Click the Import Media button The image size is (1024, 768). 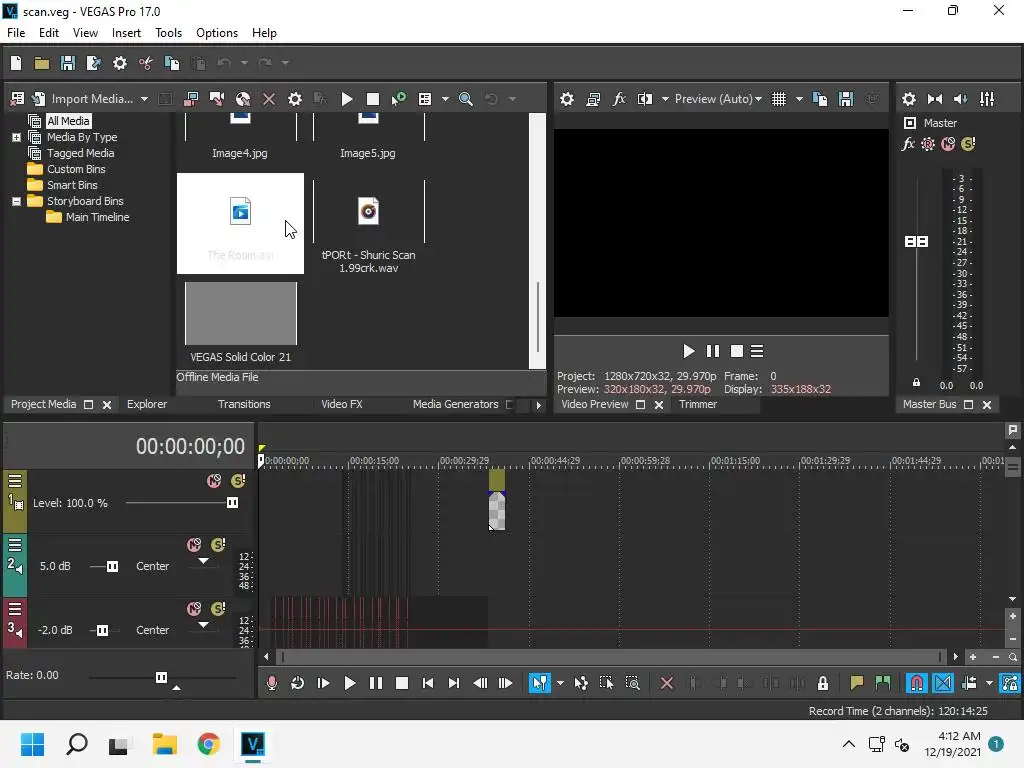pyautogui.click(x=83, y=99)
